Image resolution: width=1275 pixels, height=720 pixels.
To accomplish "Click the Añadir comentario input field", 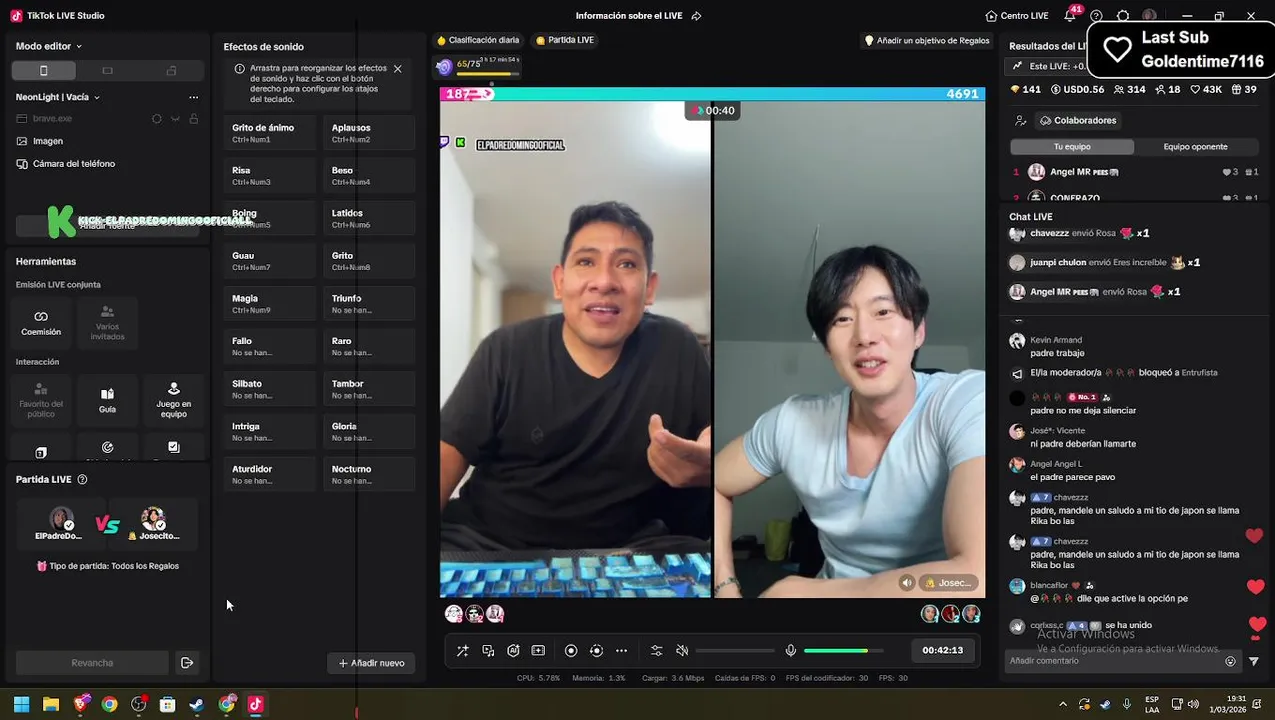I will (1113, 661).
